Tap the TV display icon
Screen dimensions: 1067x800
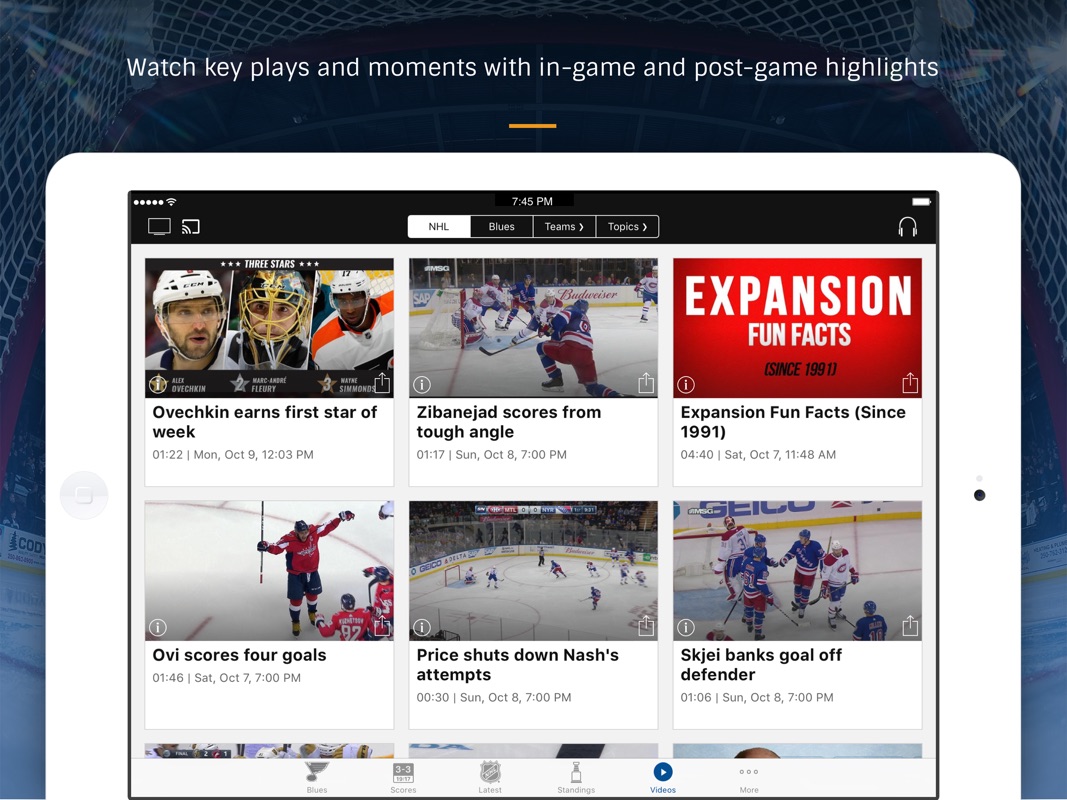(159, 227)
